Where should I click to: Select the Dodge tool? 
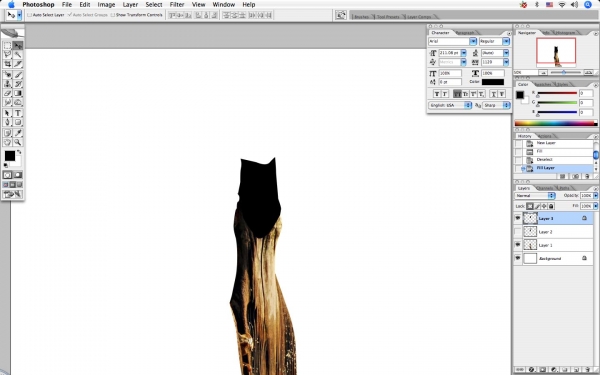18,102
